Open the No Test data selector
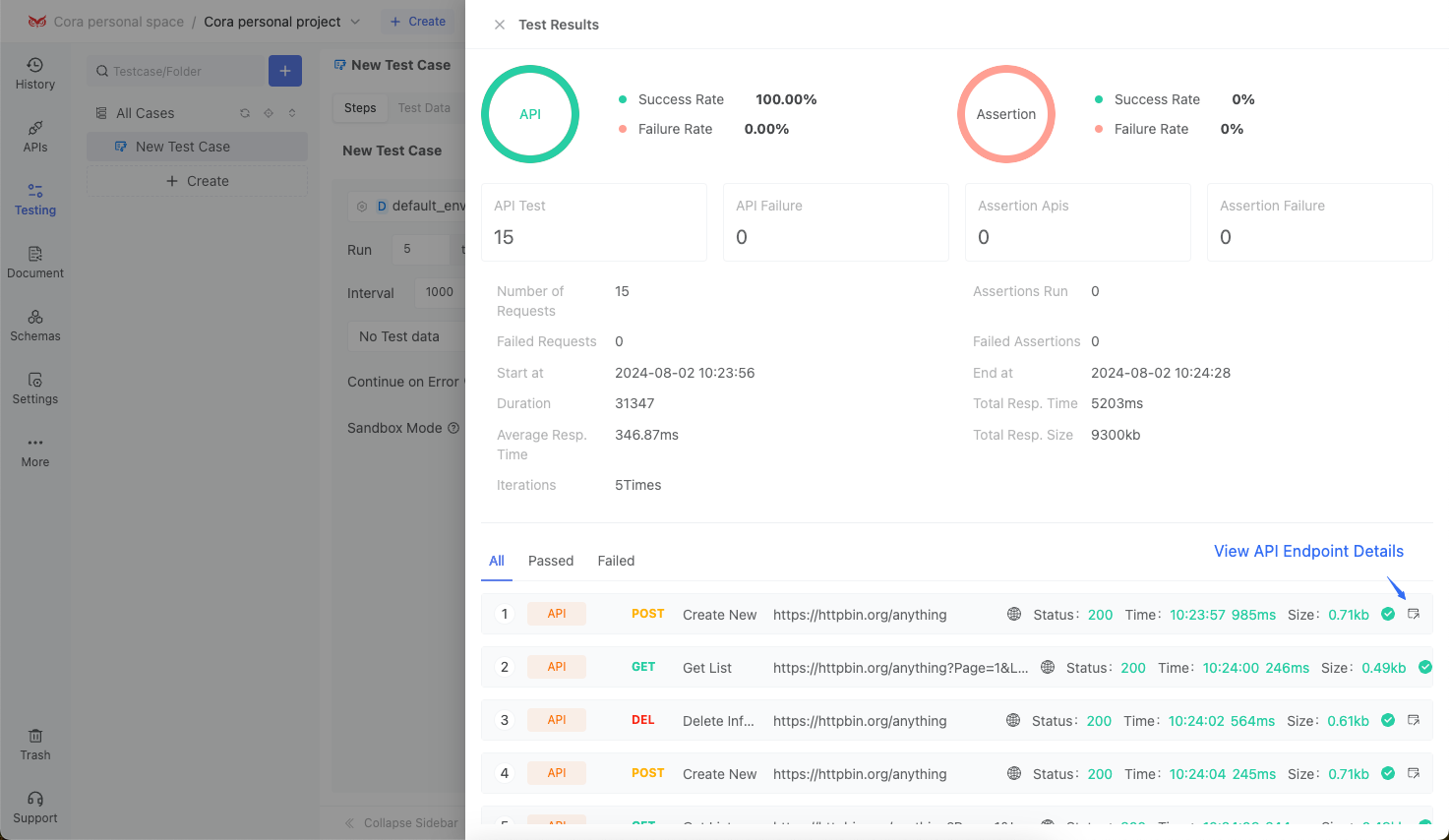Screen dimensions: 1449x840 [406, 336]
